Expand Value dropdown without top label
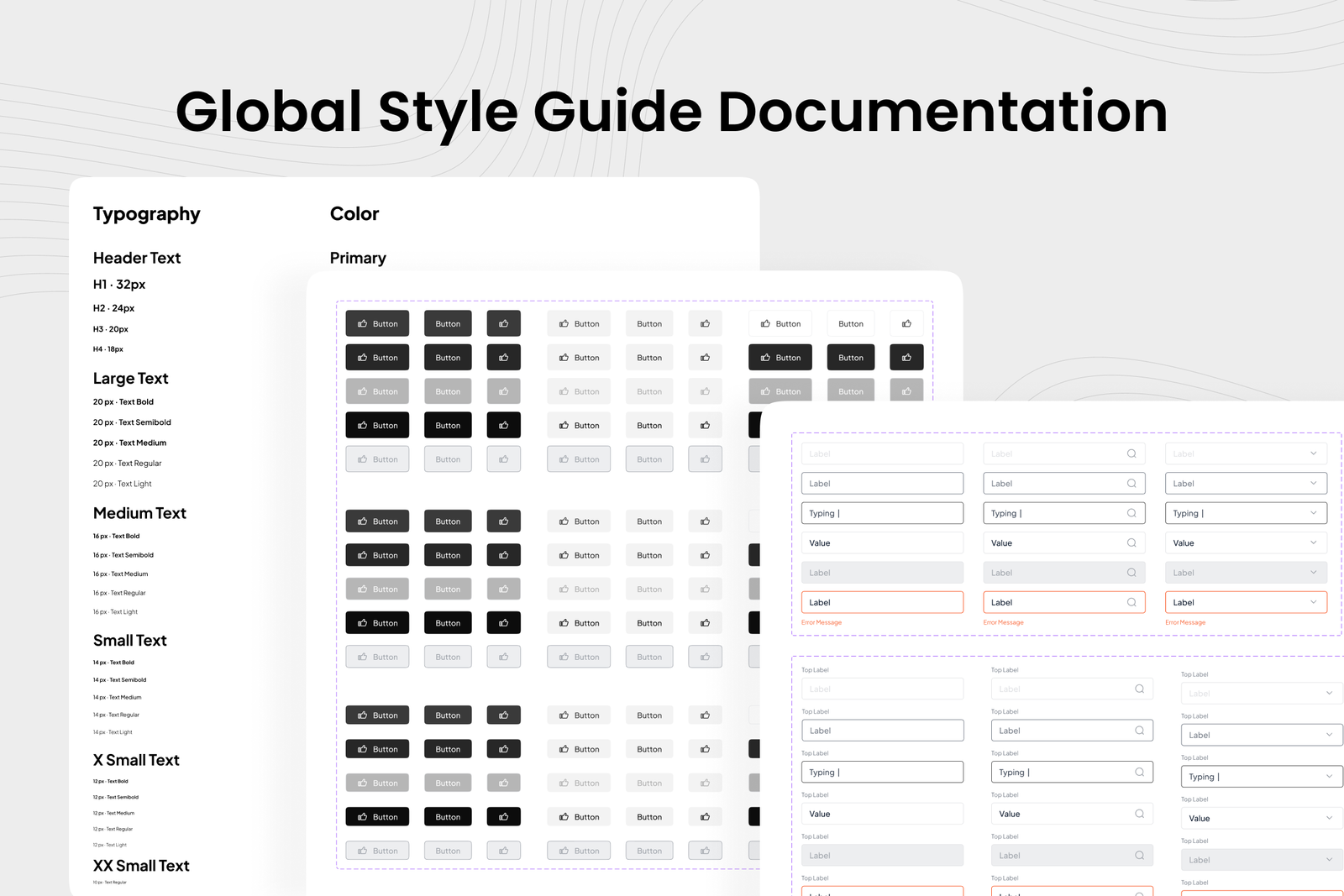The width and height of the screenshot is (1344, 896). coord(1246,543)
